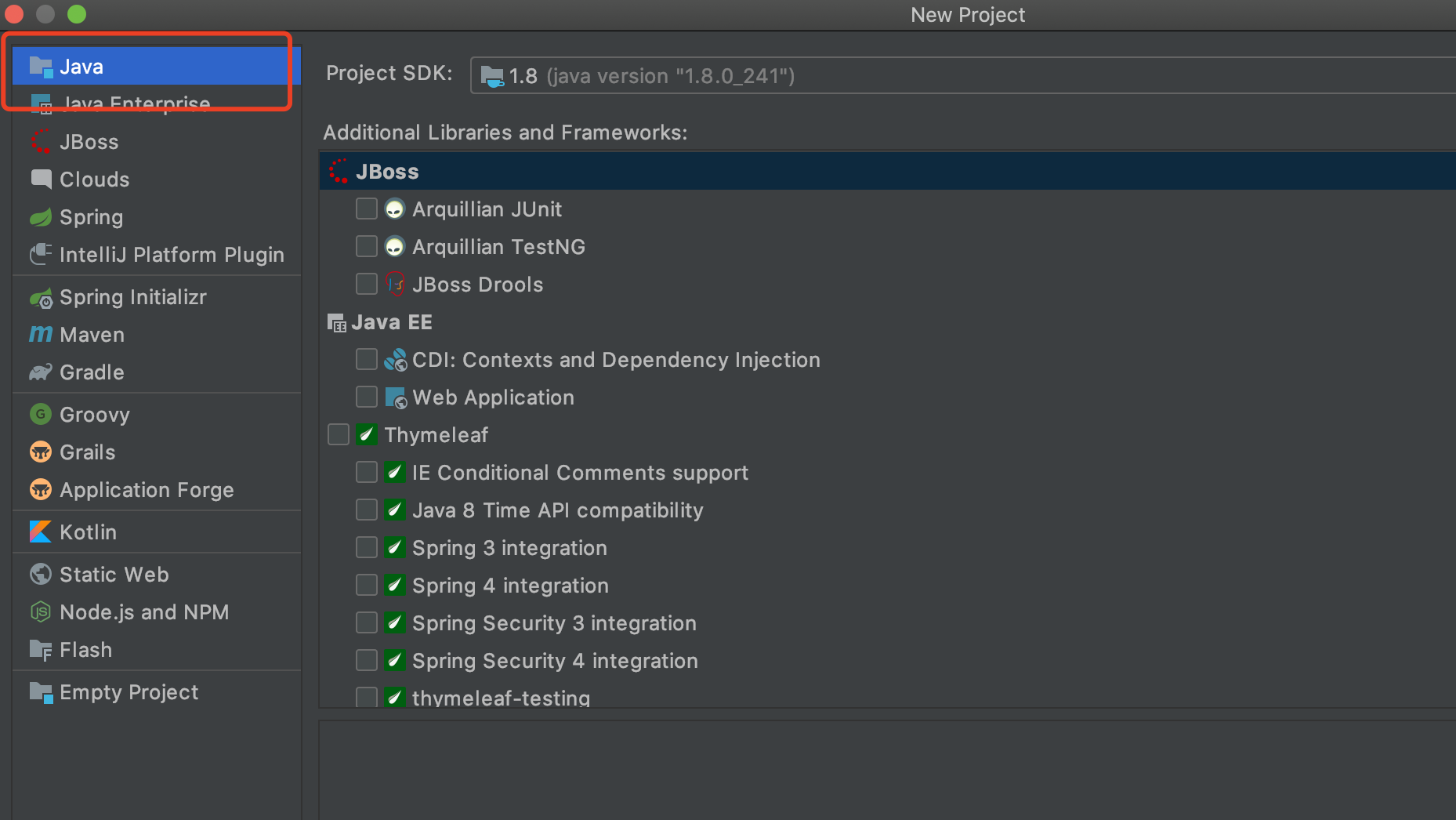1456x820 pixels.
Task: Click the Arquillian JUnit alien icon
Action: 395,209
